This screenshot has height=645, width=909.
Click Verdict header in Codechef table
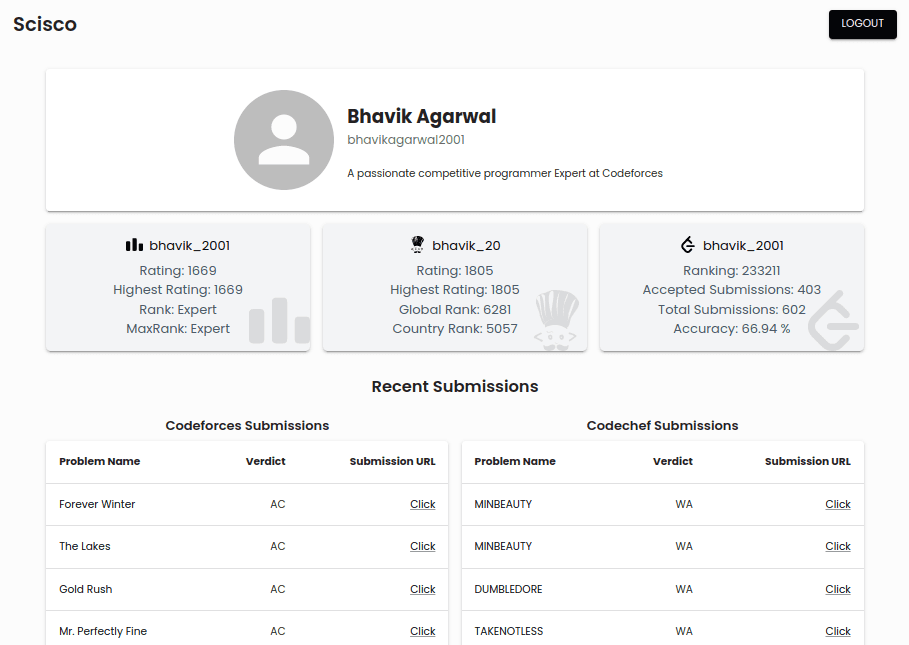tap(672, 461)
